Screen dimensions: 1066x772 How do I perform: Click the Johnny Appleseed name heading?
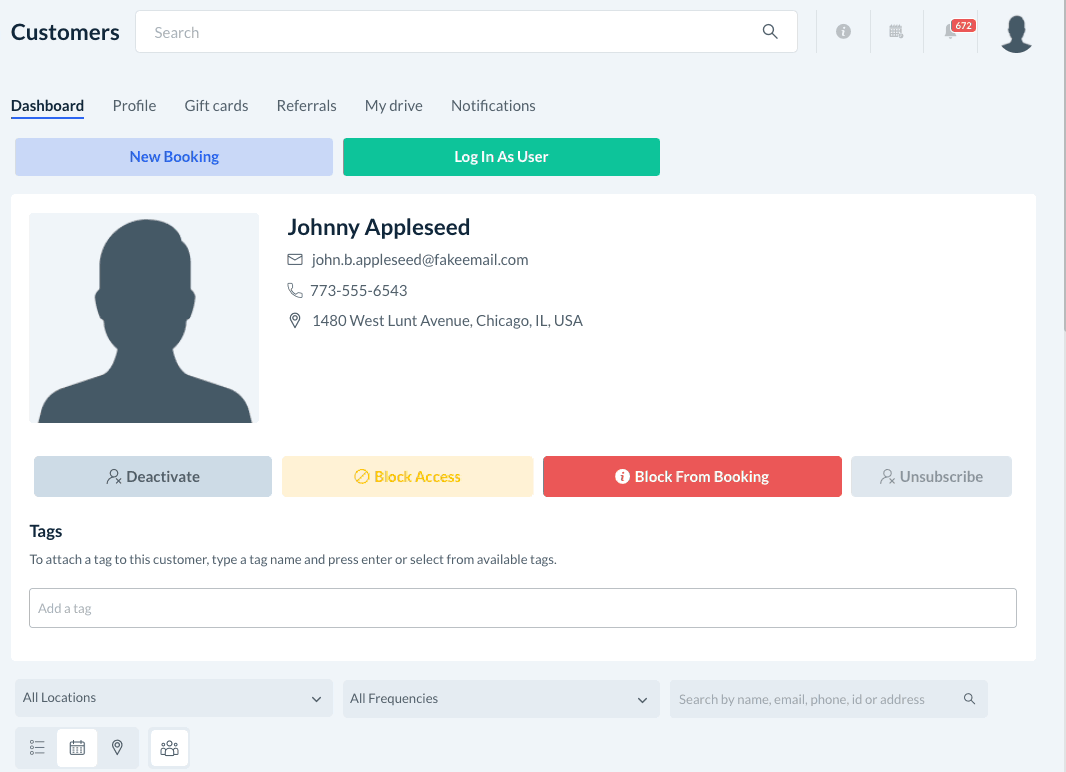(379, 227)
